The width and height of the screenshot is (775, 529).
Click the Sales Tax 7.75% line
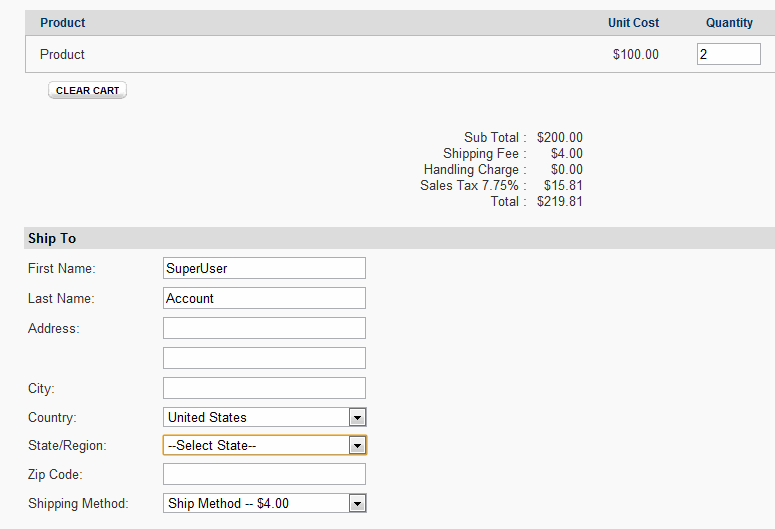pos(501,185)
